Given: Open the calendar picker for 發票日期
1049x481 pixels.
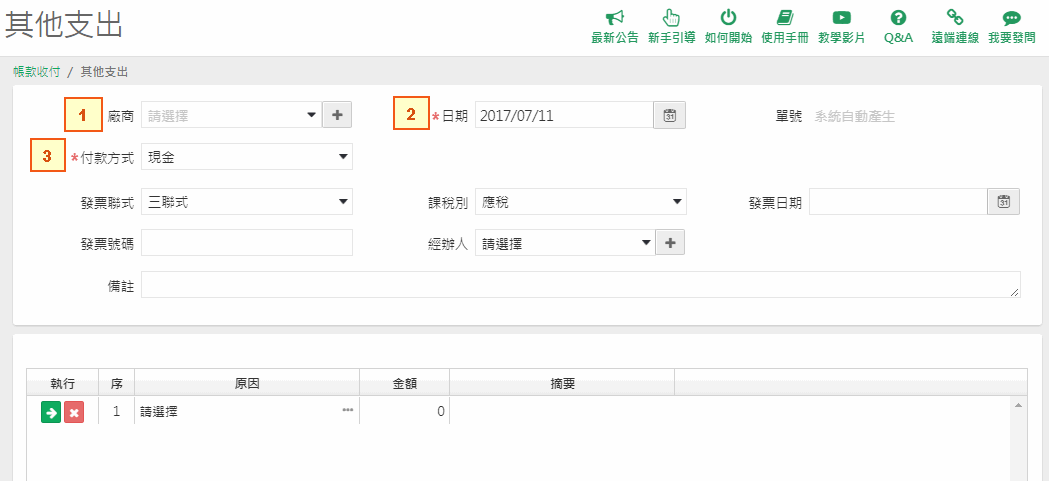Looking at the screenshot, I should point(1004,201).
